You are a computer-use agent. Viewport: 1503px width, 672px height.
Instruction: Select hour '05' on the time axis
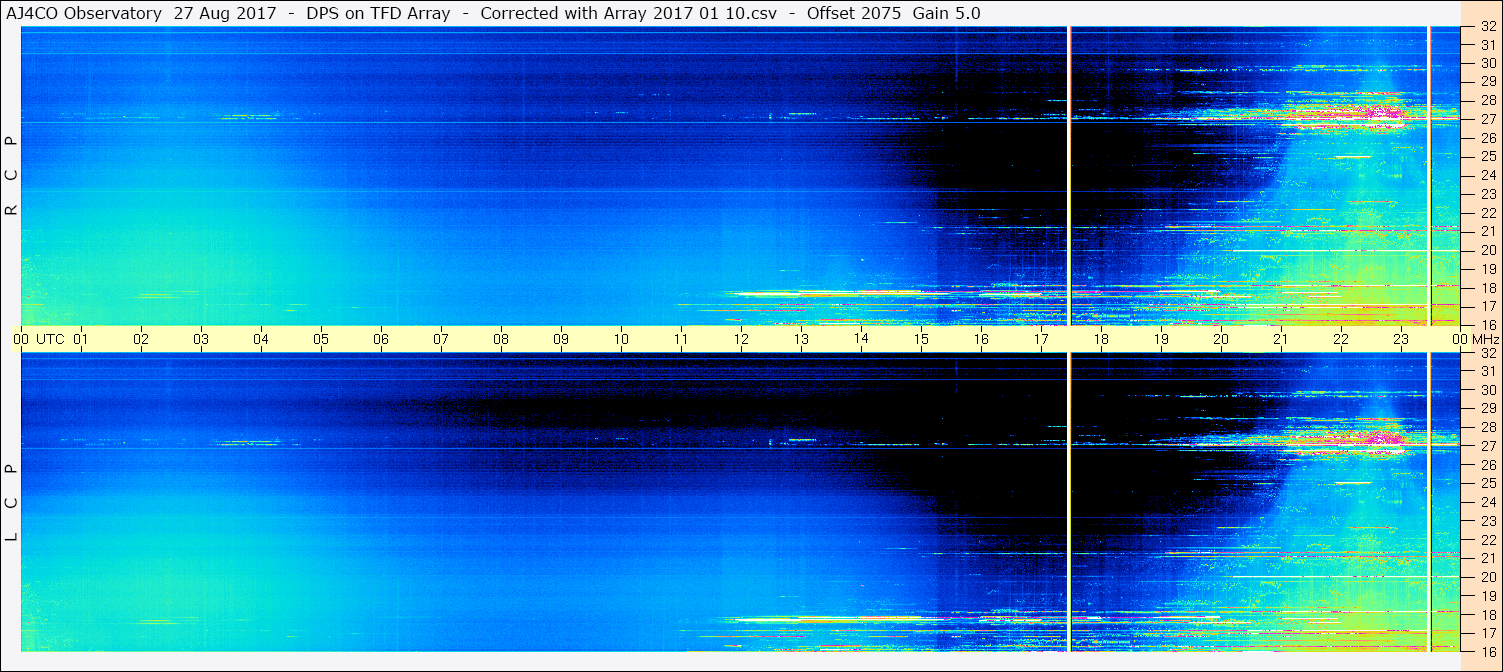[321, 339]
